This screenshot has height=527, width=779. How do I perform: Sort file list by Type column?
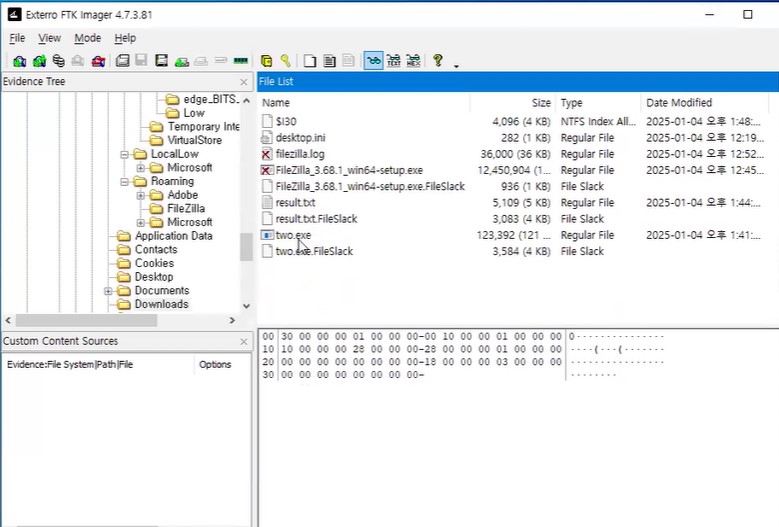pos(598,103)
